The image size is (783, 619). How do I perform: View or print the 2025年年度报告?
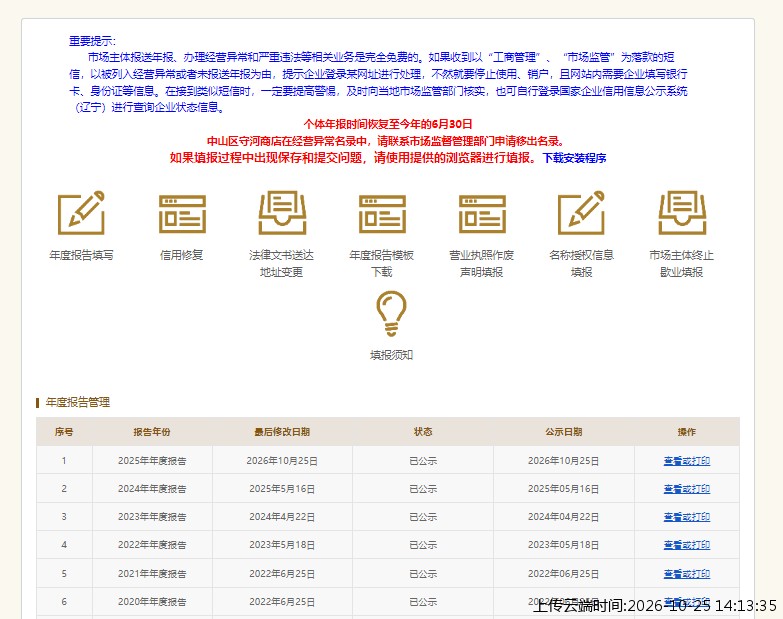687,461
